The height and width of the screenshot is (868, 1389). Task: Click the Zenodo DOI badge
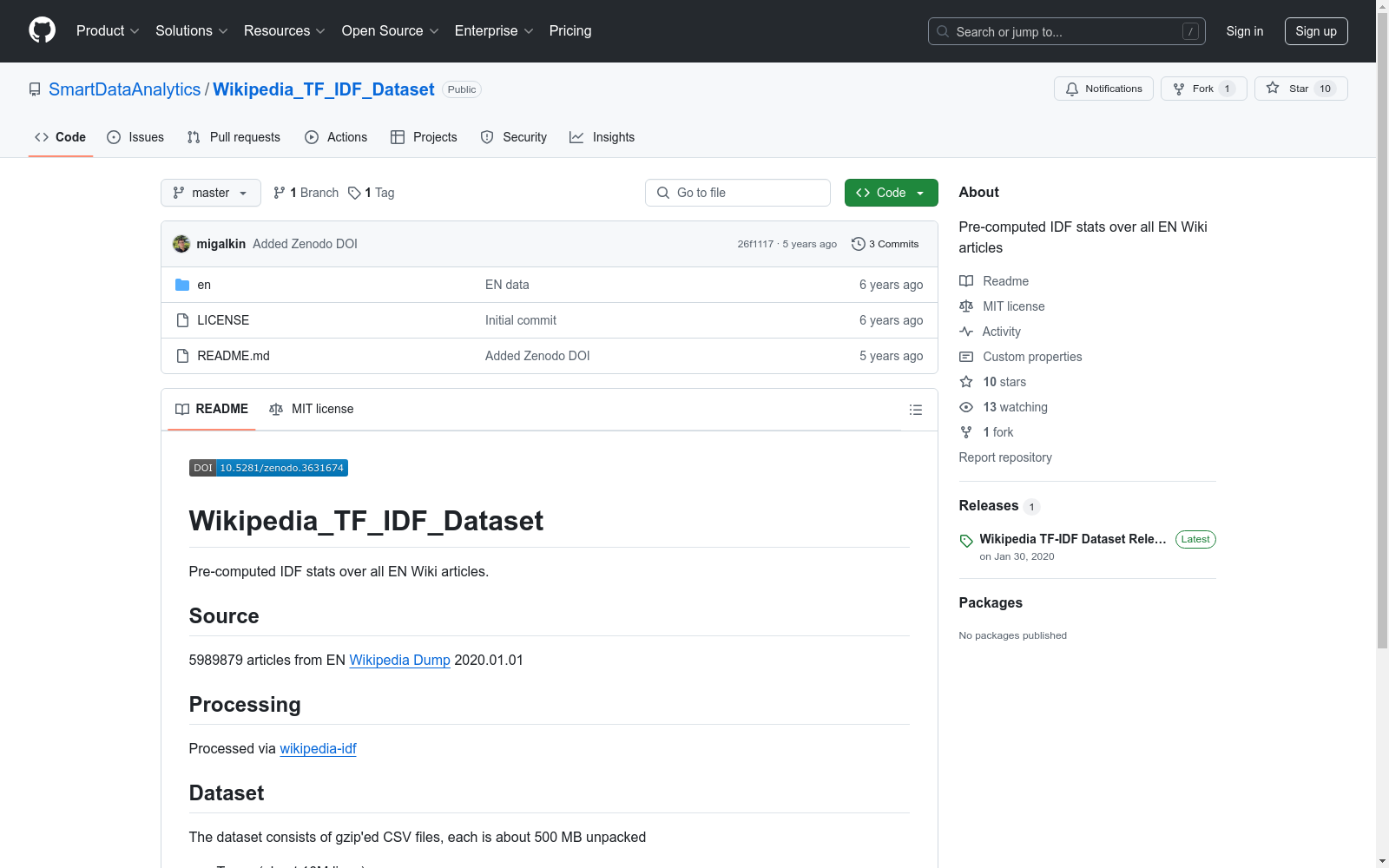pos(268,468)
